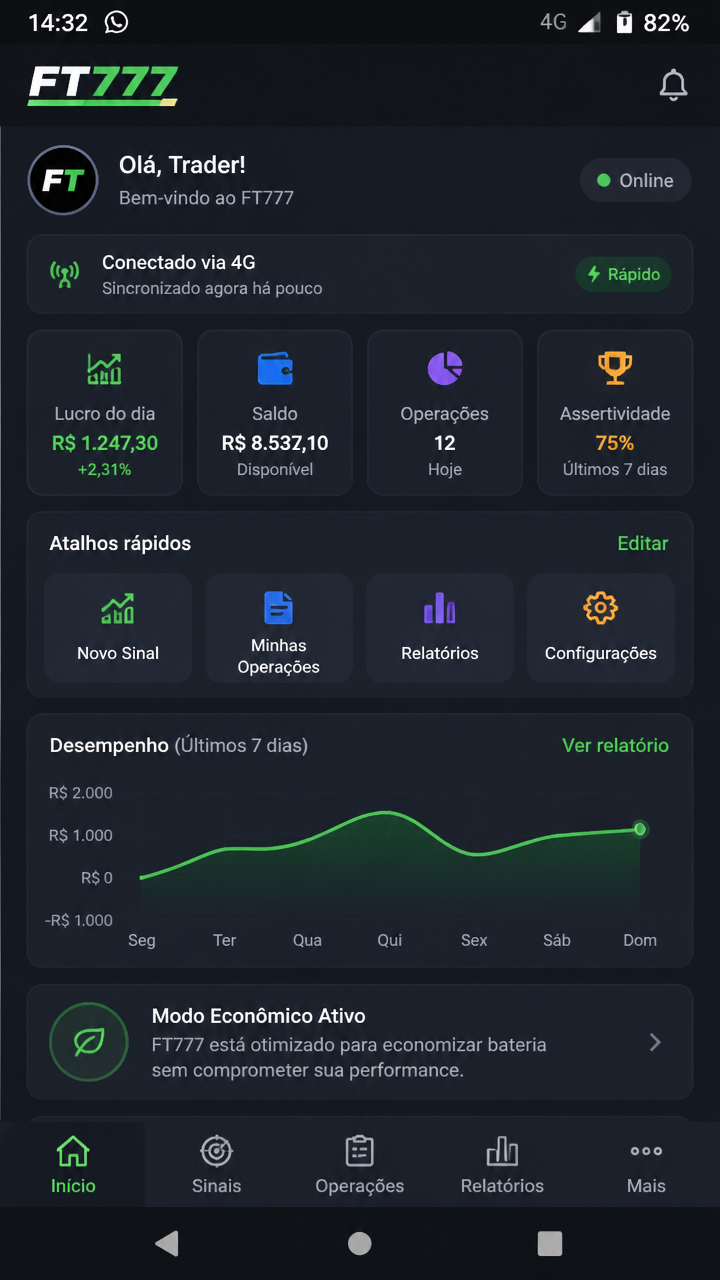Screen dimensions: 720x1280
Task: Tap the Rápido connection badge
Action: (623, 274)
